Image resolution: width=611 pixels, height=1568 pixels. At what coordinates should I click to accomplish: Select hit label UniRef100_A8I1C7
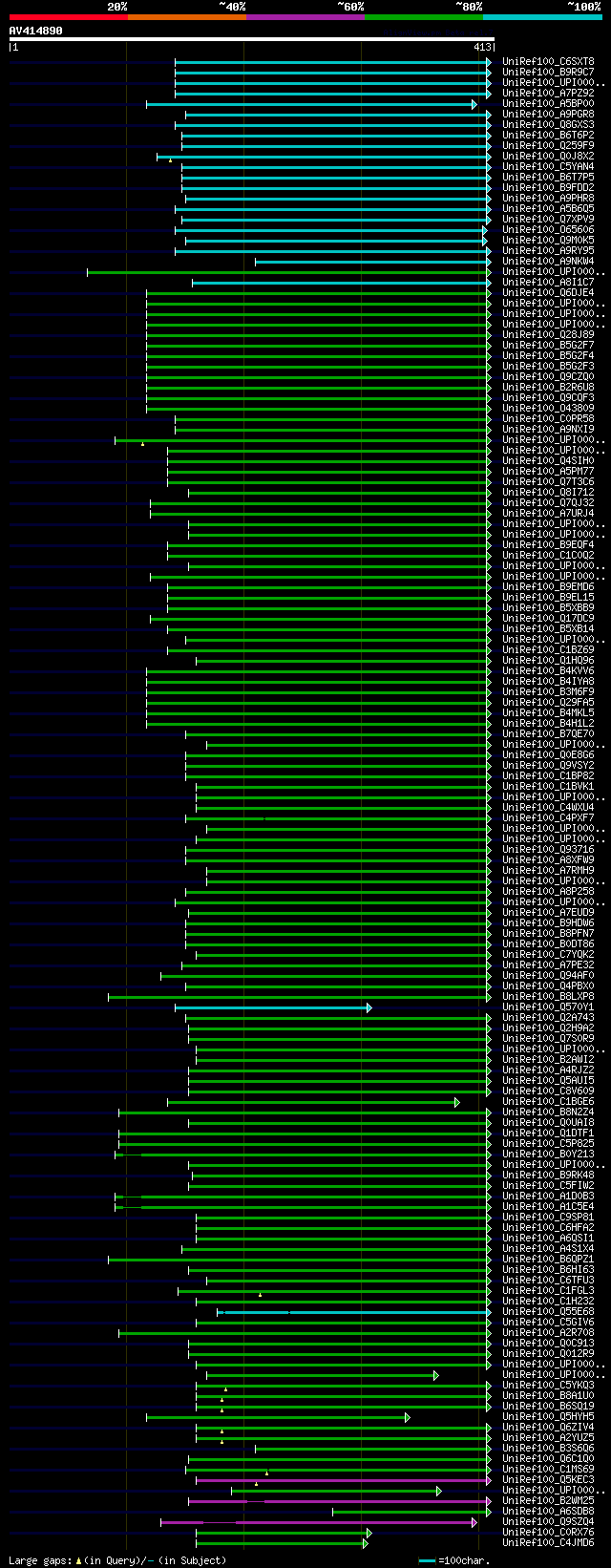pyautogui.click(x=548, y=283)
